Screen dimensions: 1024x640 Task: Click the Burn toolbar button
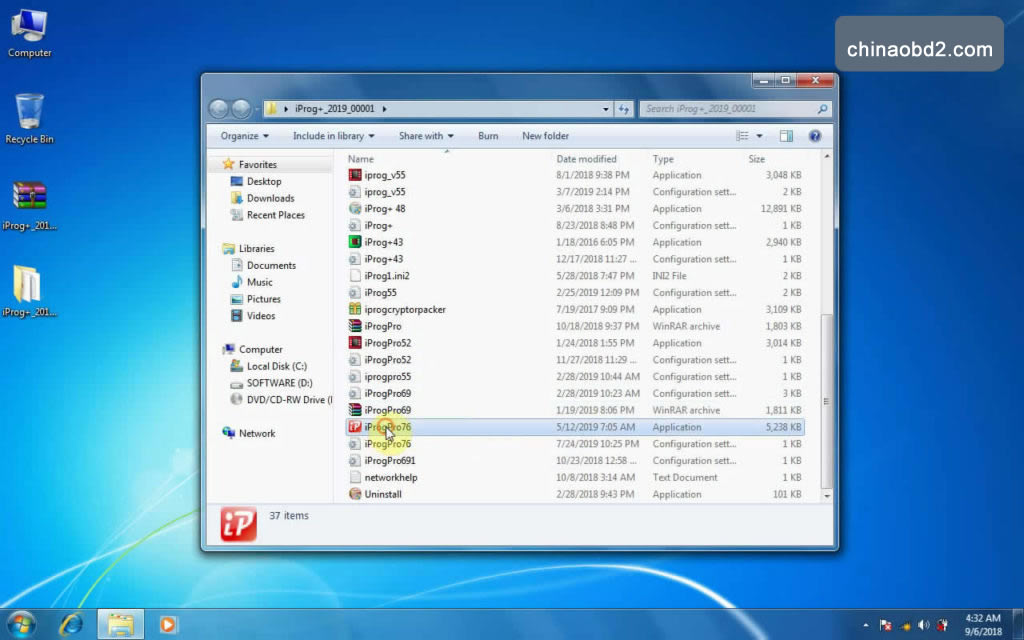tap(488, 136)
